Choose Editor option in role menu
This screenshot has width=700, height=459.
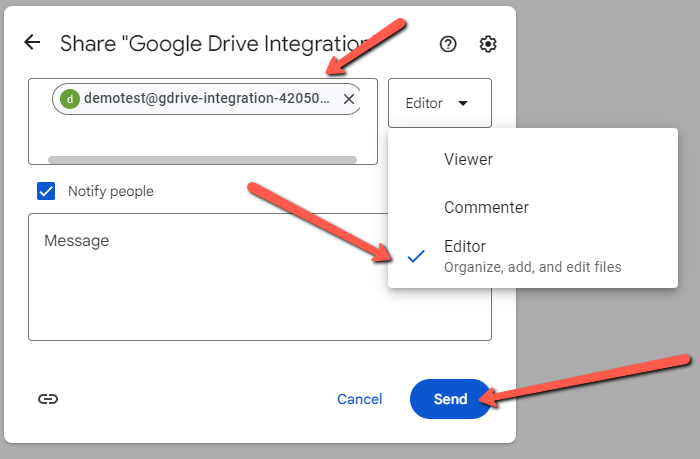(533, 256)
